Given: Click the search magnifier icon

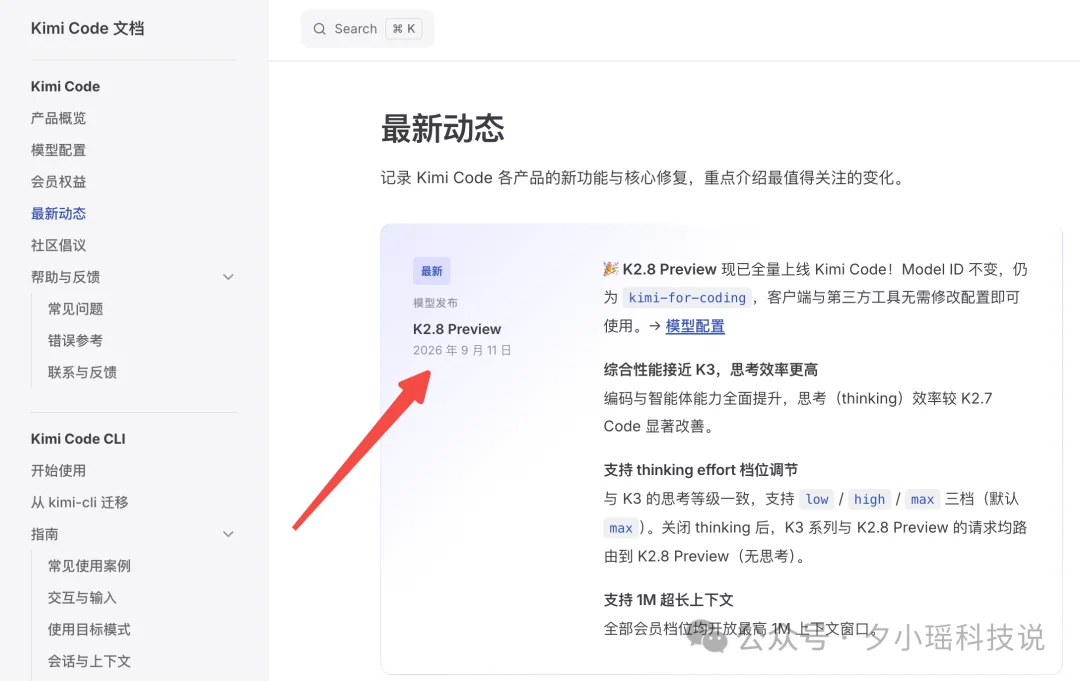Looking at the screenshot, I should point(320,29).
